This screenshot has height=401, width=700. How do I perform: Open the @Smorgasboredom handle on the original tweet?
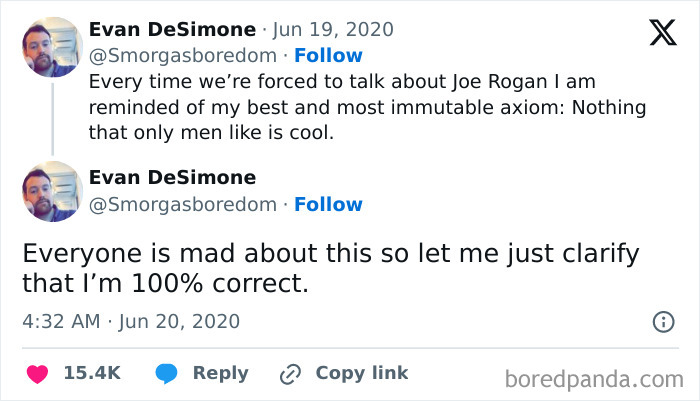(x=182, y=55)
